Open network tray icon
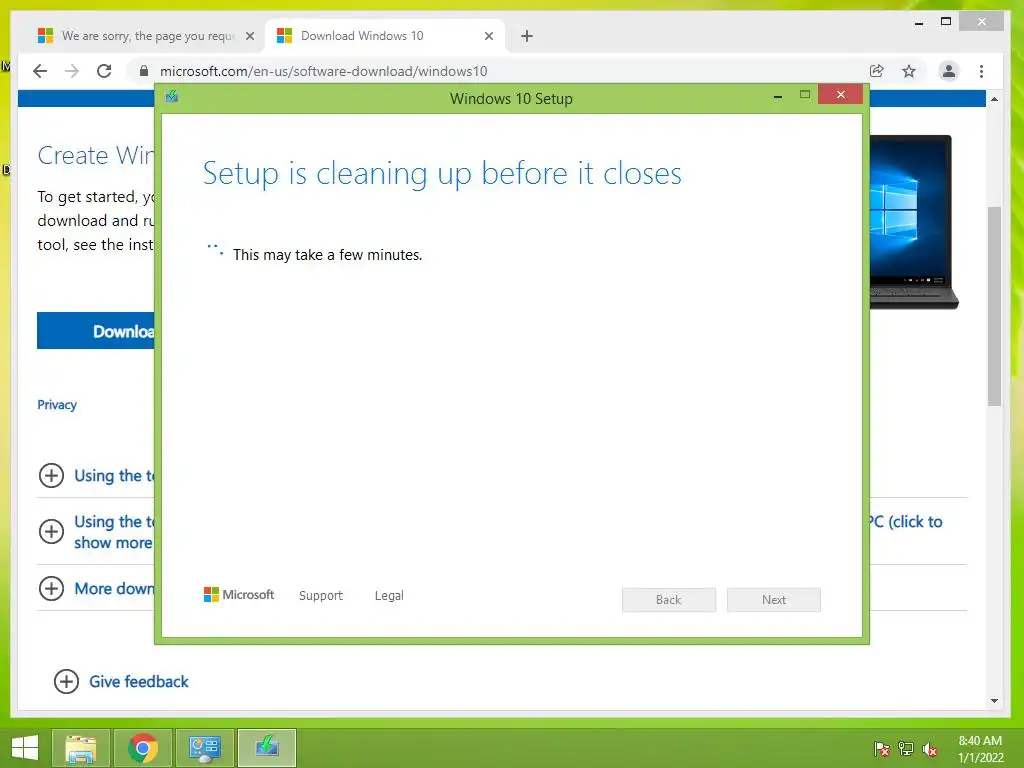 (906, 749)
